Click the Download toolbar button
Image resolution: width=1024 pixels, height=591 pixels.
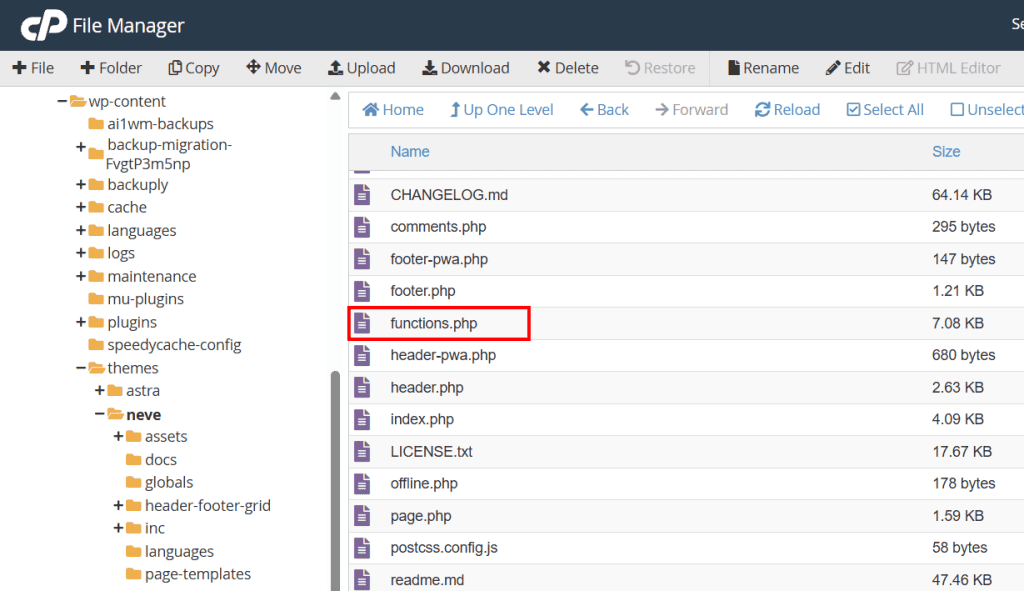pyautogui.click(x=466, y=68)
